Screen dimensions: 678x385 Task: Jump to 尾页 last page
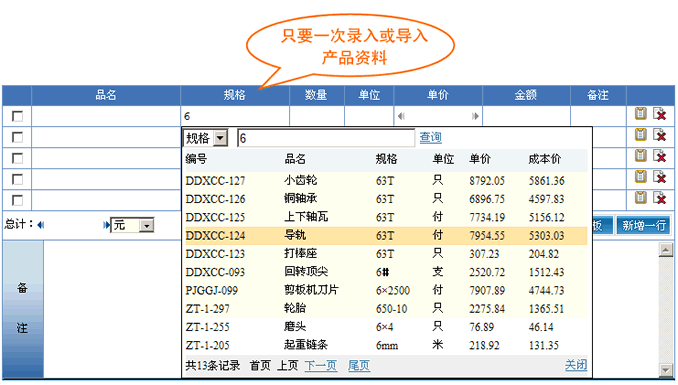click(x=359, y=366)
